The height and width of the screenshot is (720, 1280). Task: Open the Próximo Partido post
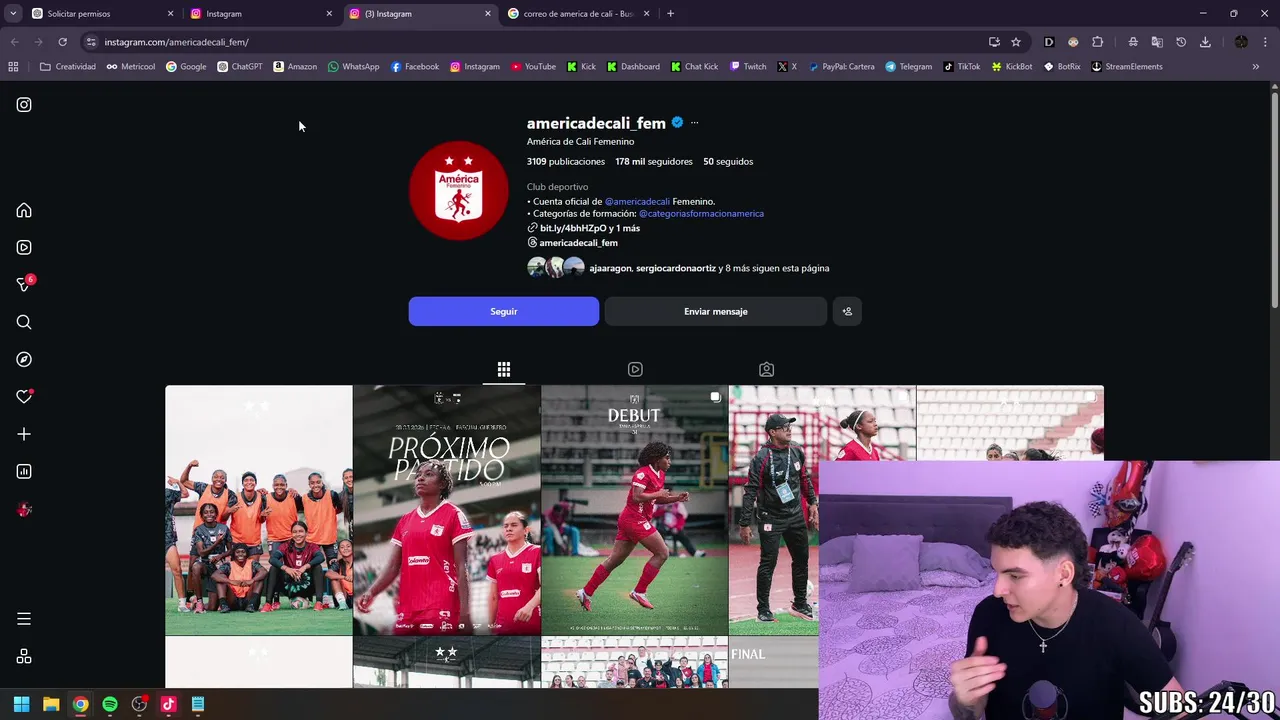coord(447,510)
